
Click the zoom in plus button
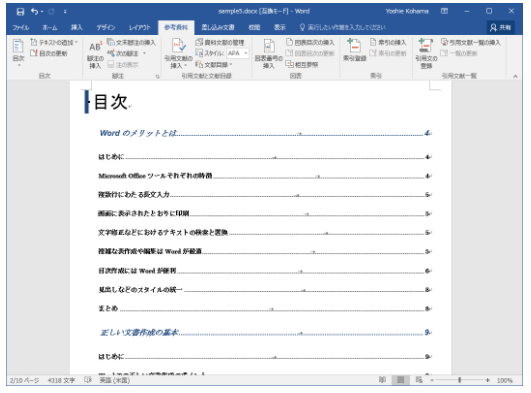(x=488, y=380)
